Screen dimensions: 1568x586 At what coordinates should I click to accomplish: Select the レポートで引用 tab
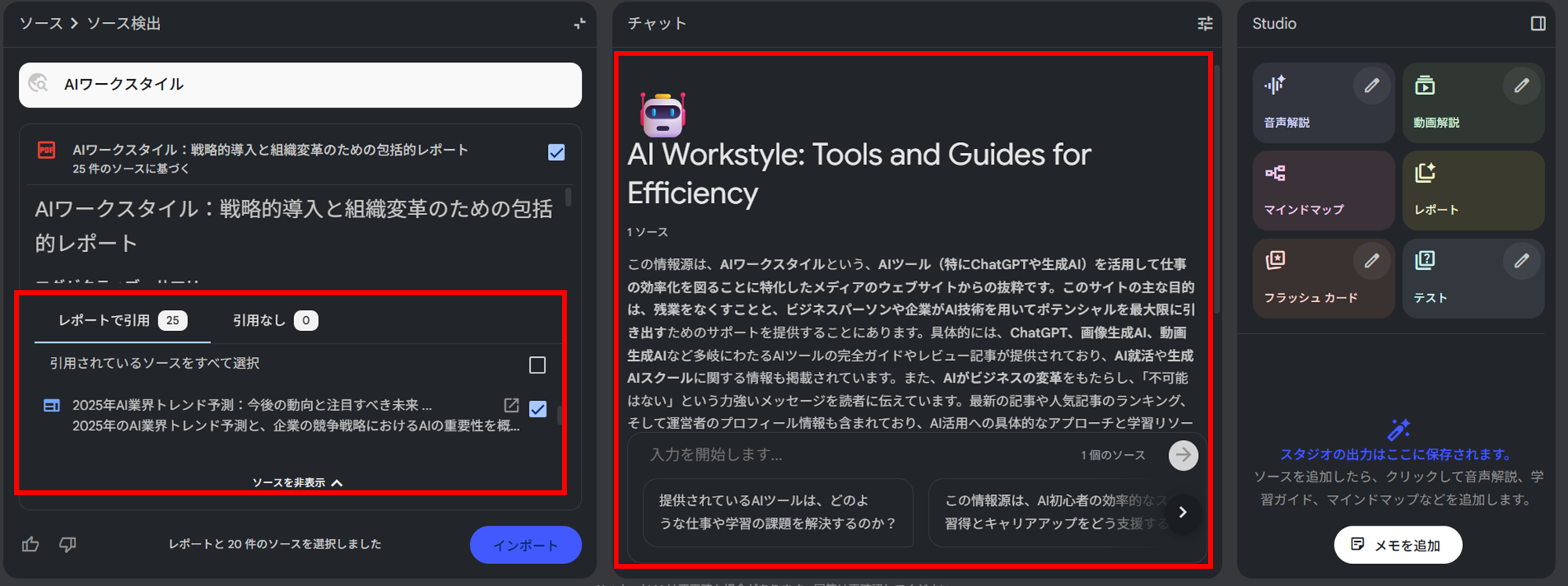click(x=122, y=320)
